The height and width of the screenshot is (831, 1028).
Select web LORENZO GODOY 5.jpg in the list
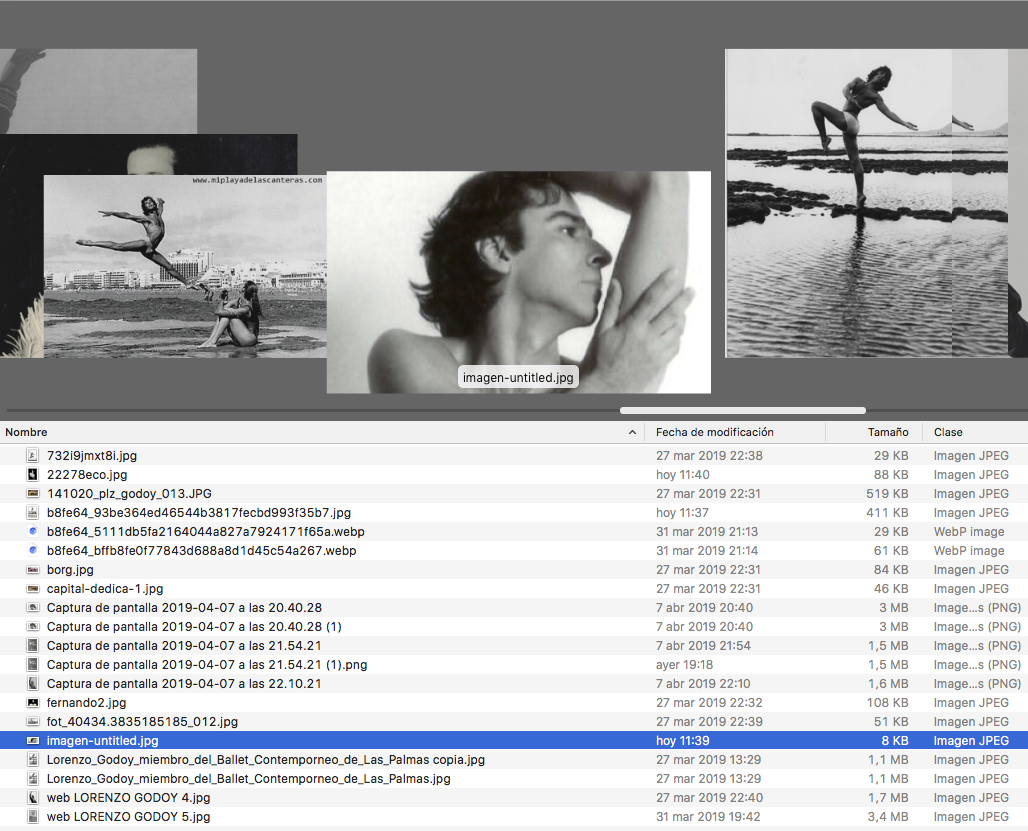pos(128,817)
